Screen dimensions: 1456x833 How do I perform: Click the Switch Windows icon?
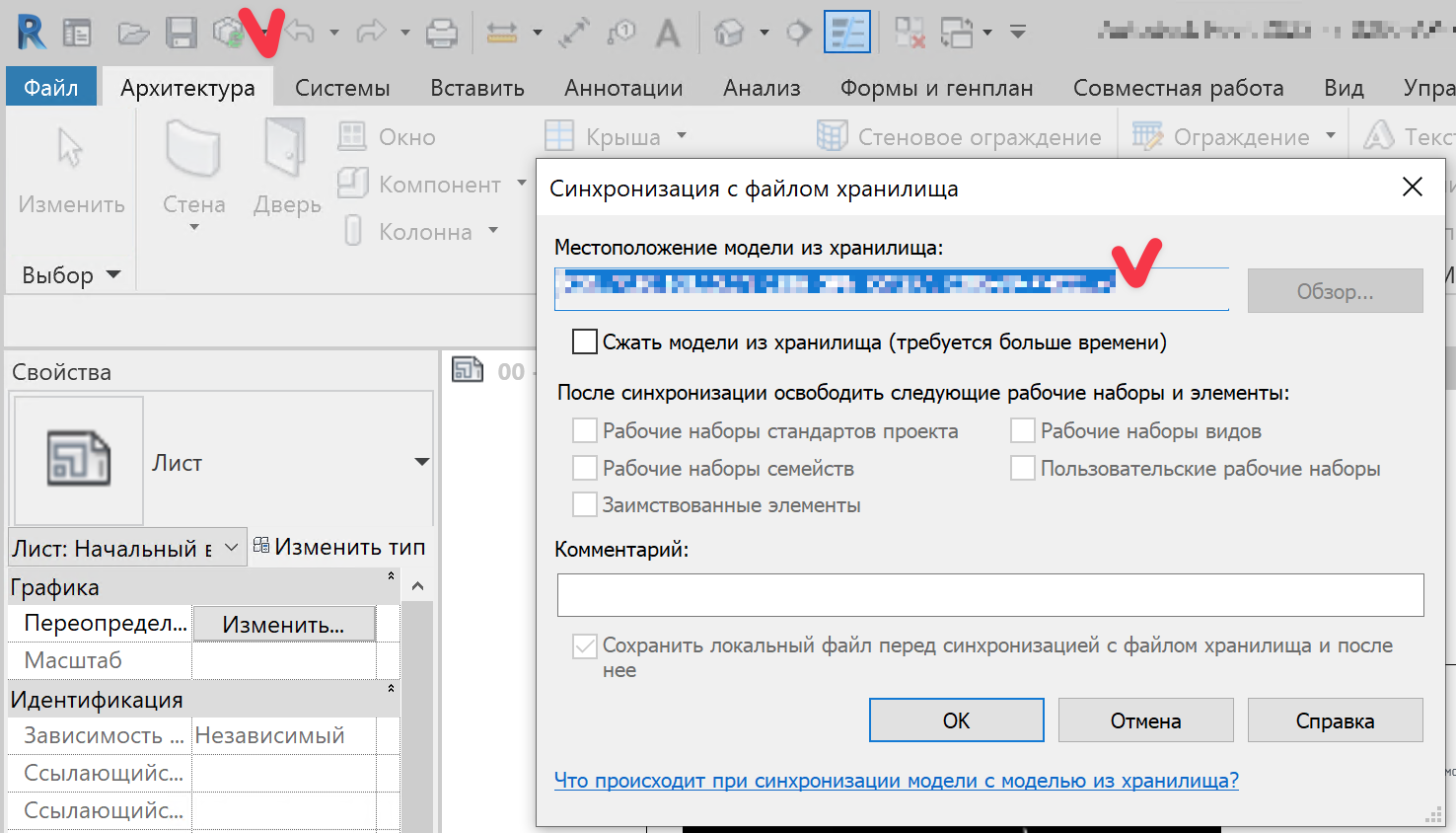click(956, 33)
